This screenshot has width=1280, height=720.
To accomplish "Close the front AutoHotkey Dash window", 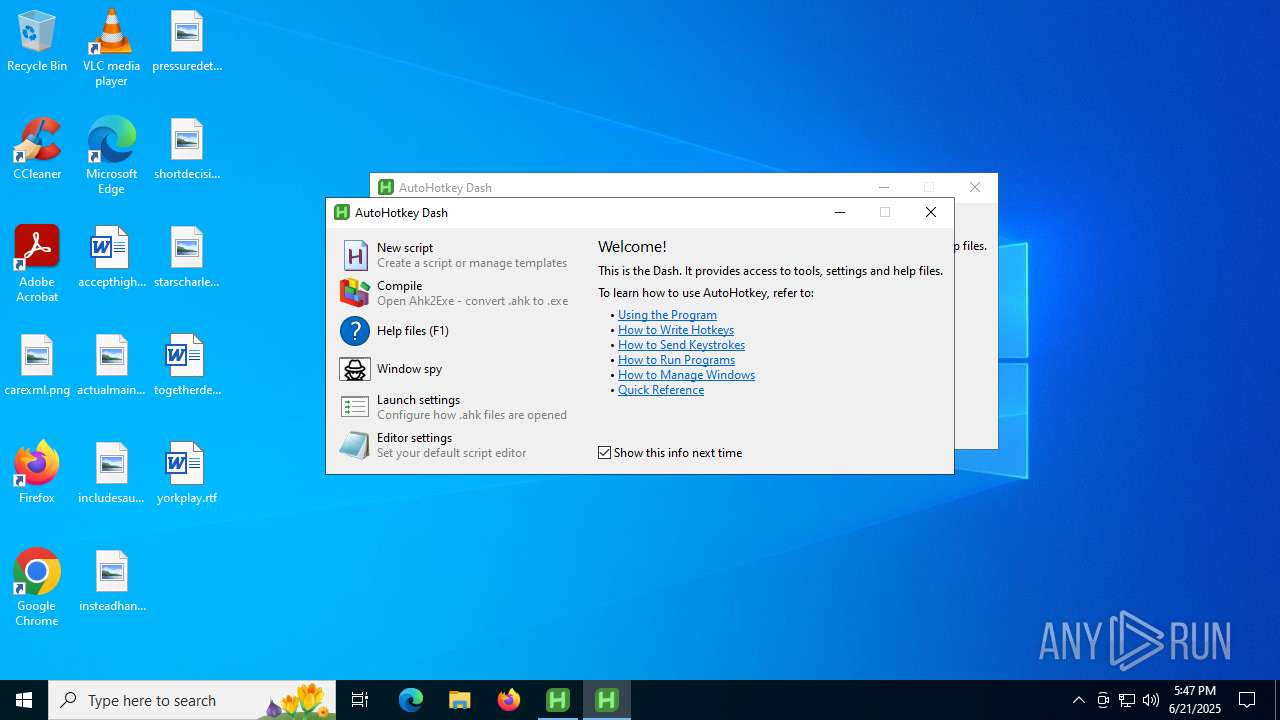I will click(x=931, y=212).
